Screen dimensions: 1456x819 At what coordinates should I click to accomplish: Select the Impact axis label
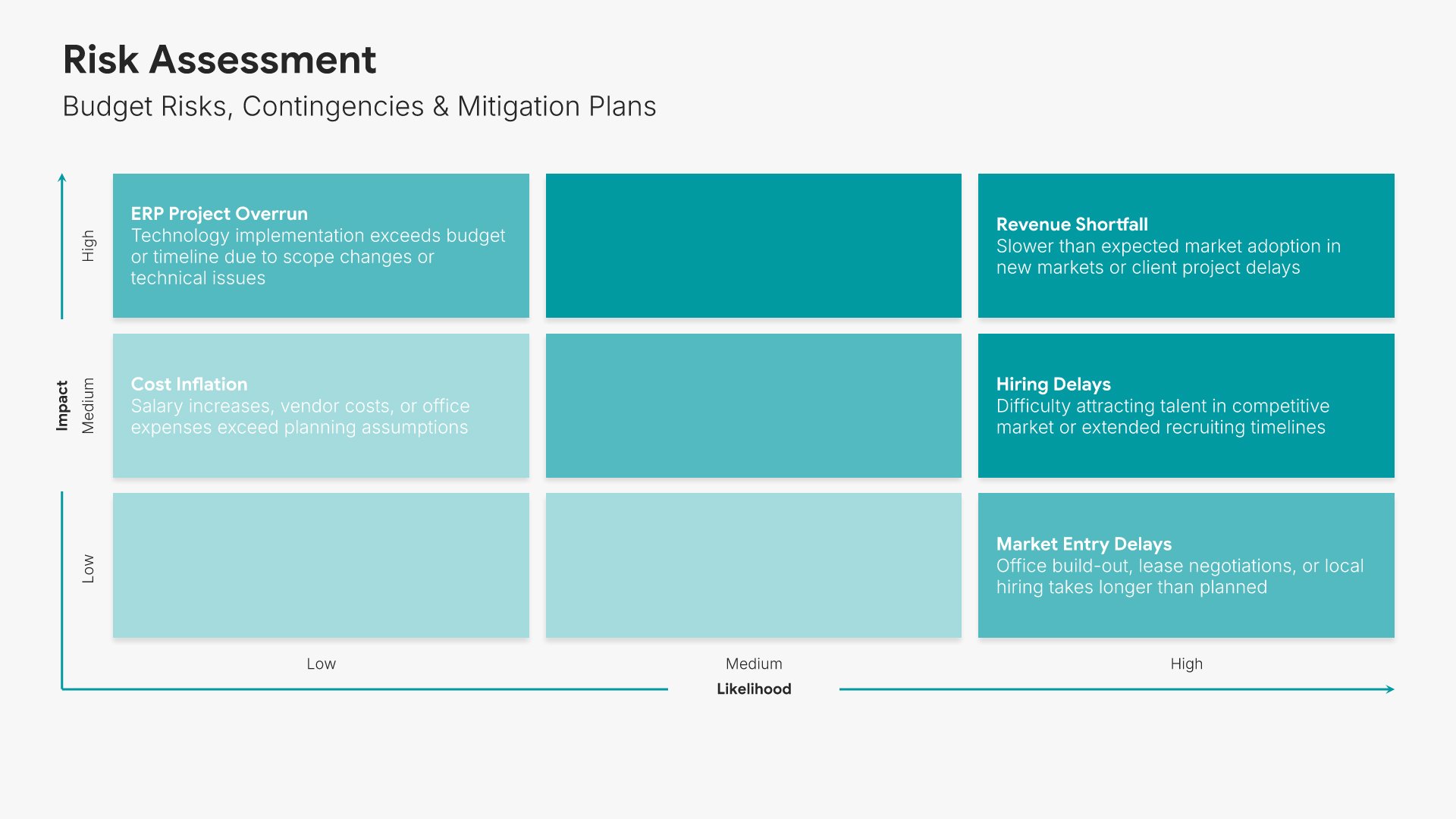pyautogui.click(x=62, y=406)
